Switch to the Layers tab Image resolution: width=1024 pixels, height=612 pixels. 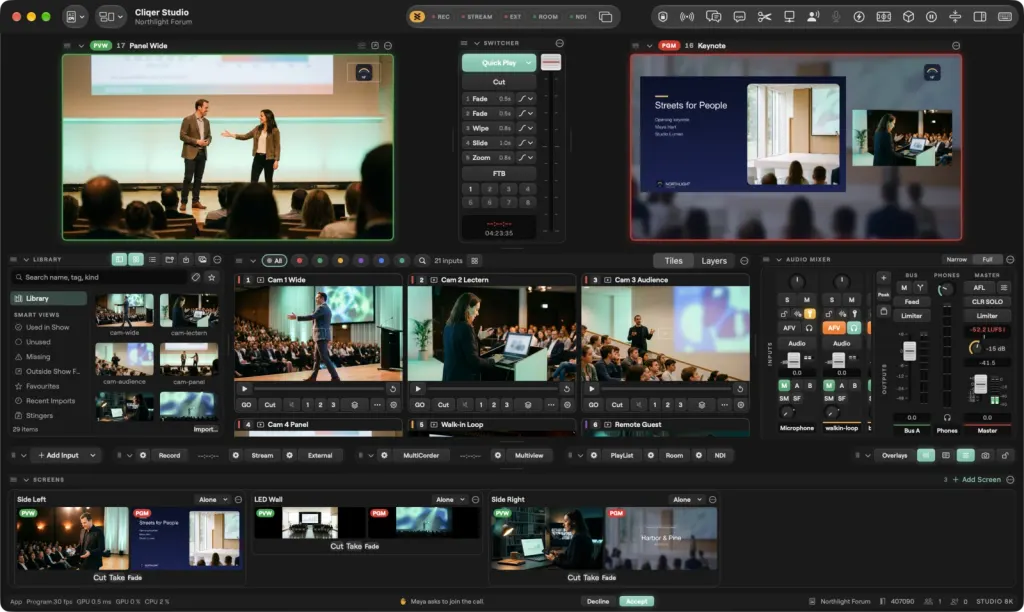click(714, 261)
